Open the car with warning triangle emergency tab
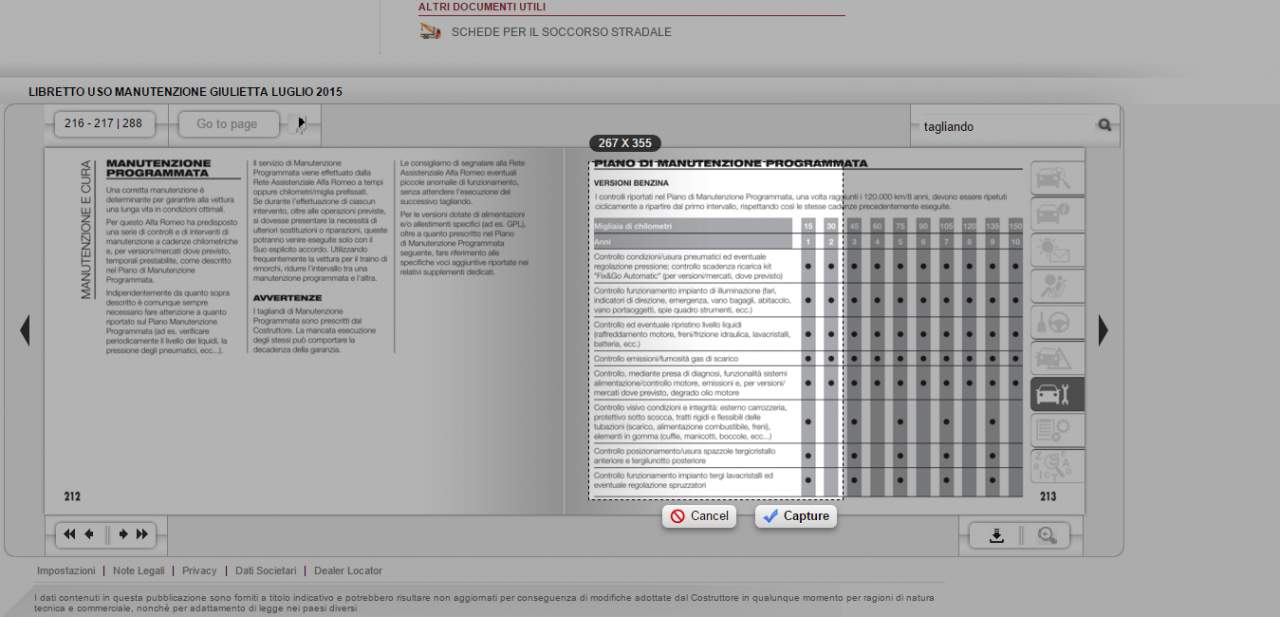This screenshot has width=1280, height=617. 1057,359
